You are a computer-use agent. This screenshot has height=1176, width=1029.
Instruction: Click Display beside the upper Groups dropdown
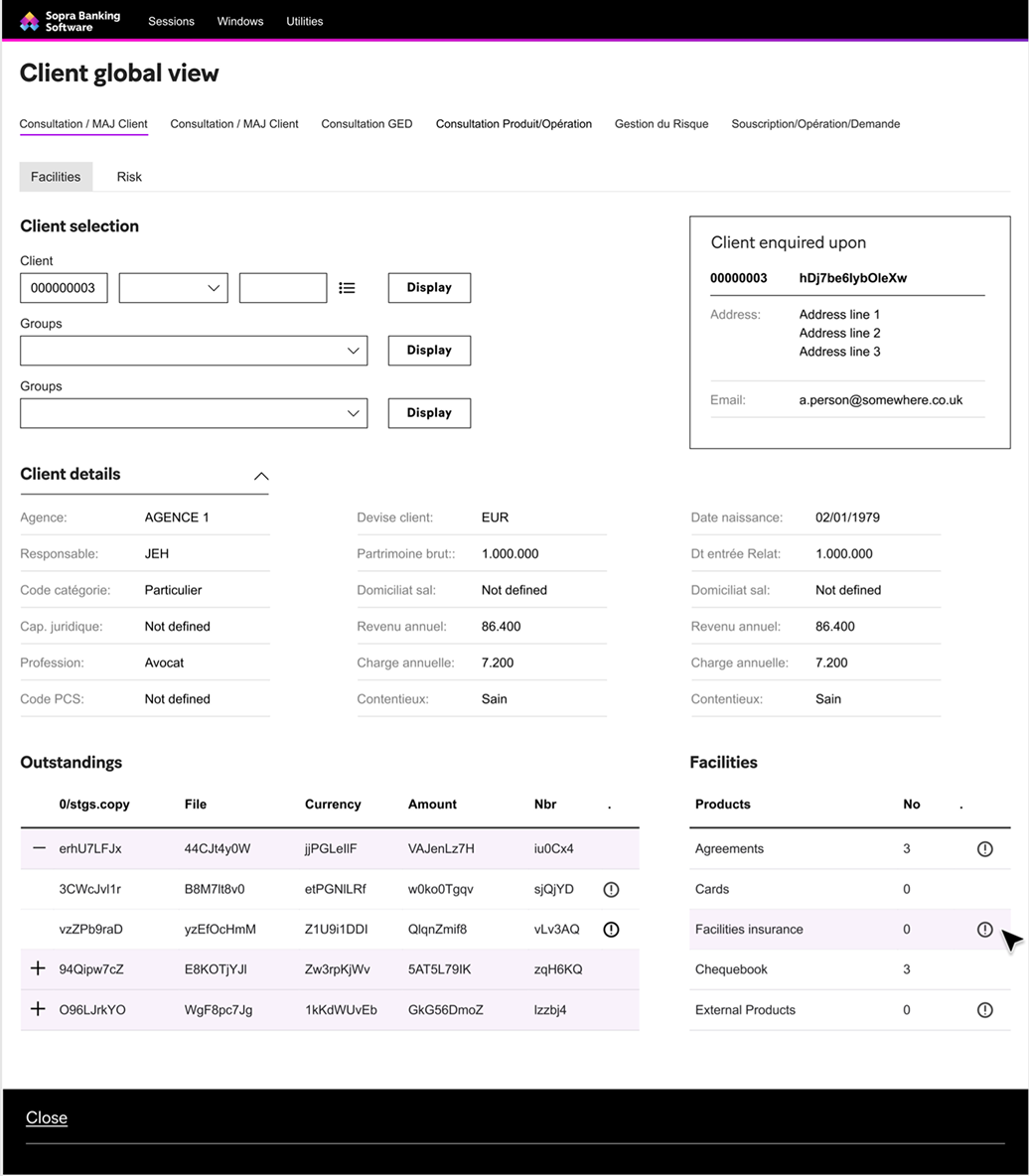429,351
